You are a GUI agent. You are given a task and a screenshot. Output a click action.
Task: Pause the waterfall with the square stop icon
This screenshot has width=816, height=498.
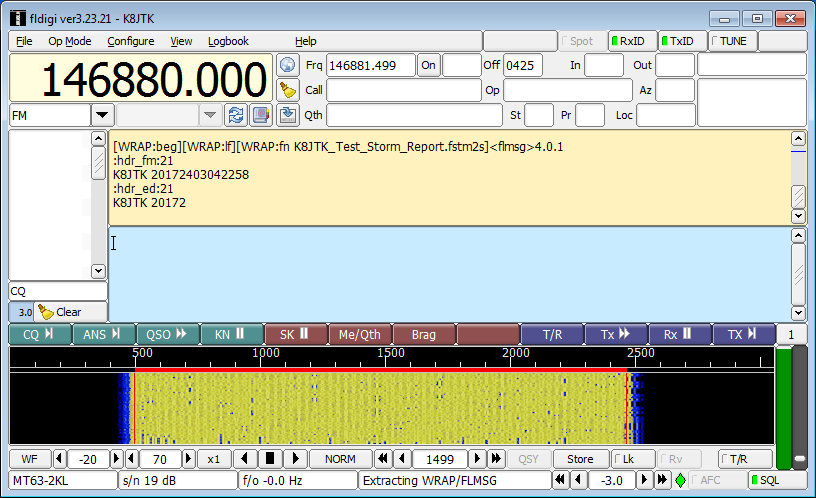pyautogui.click(x=268, y=459)
